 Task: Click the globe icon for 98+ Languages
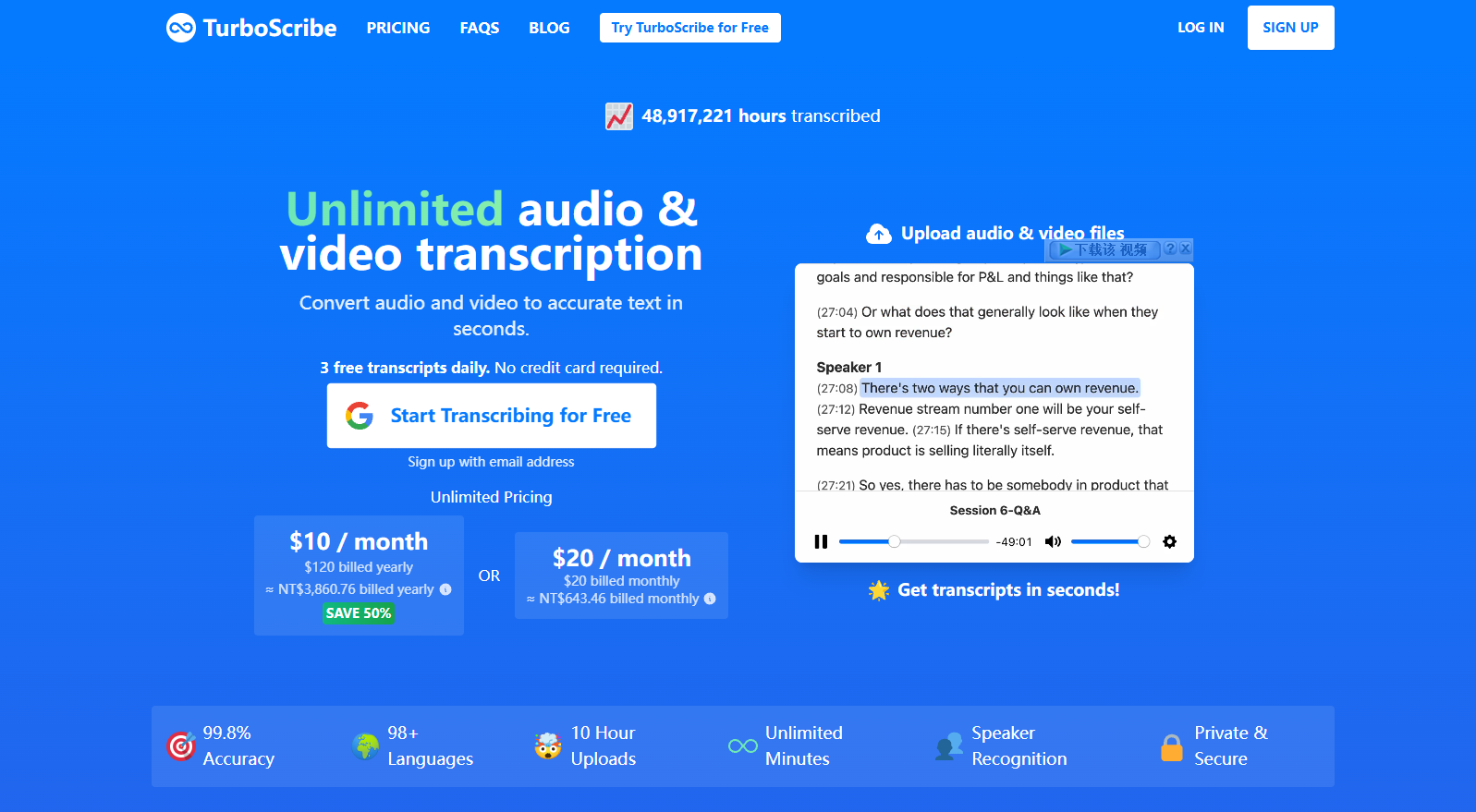[x=366, y=746]
